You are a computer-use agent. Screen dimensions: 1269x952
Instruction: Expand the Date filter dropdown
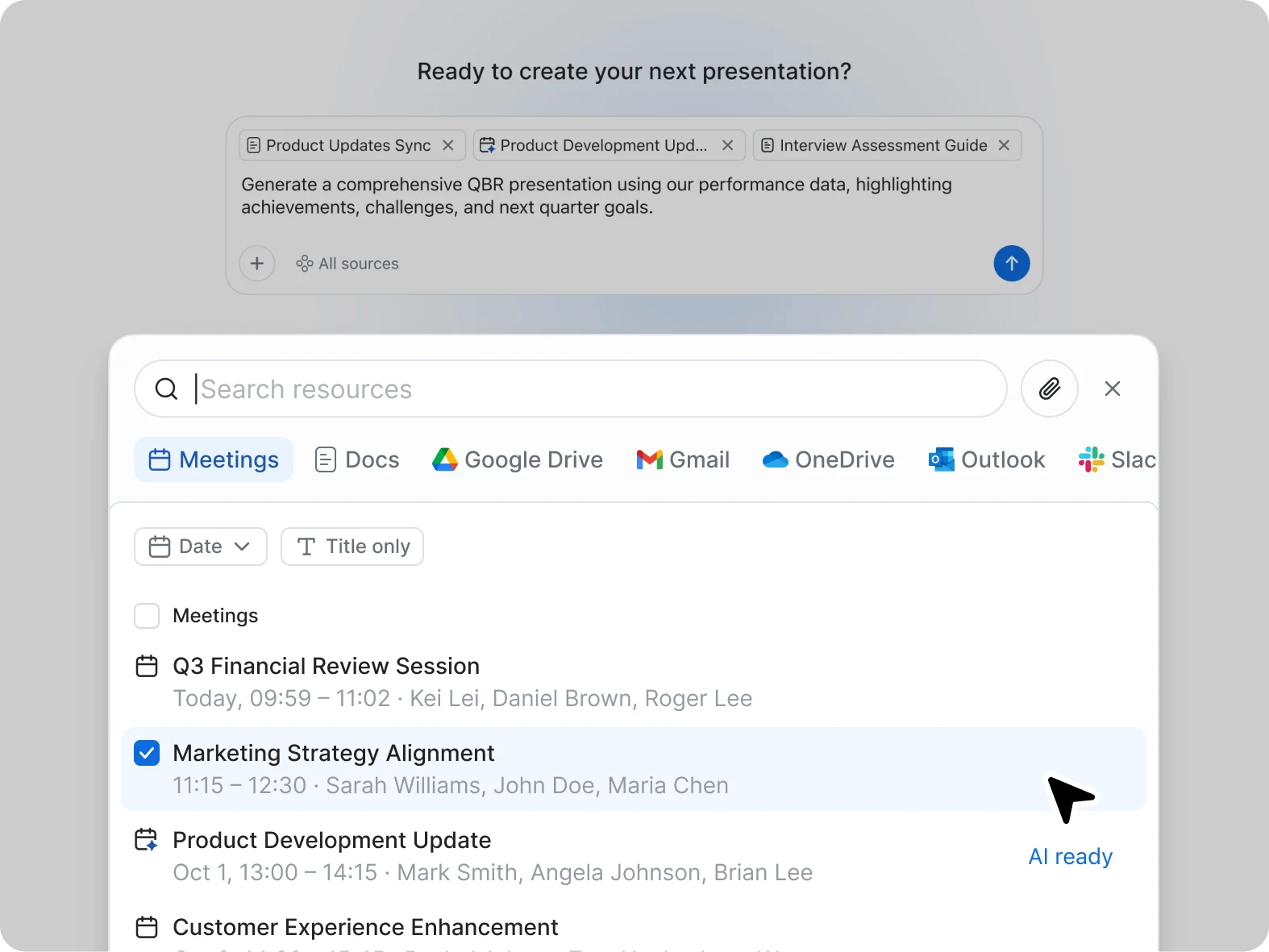tap(201, 547)
